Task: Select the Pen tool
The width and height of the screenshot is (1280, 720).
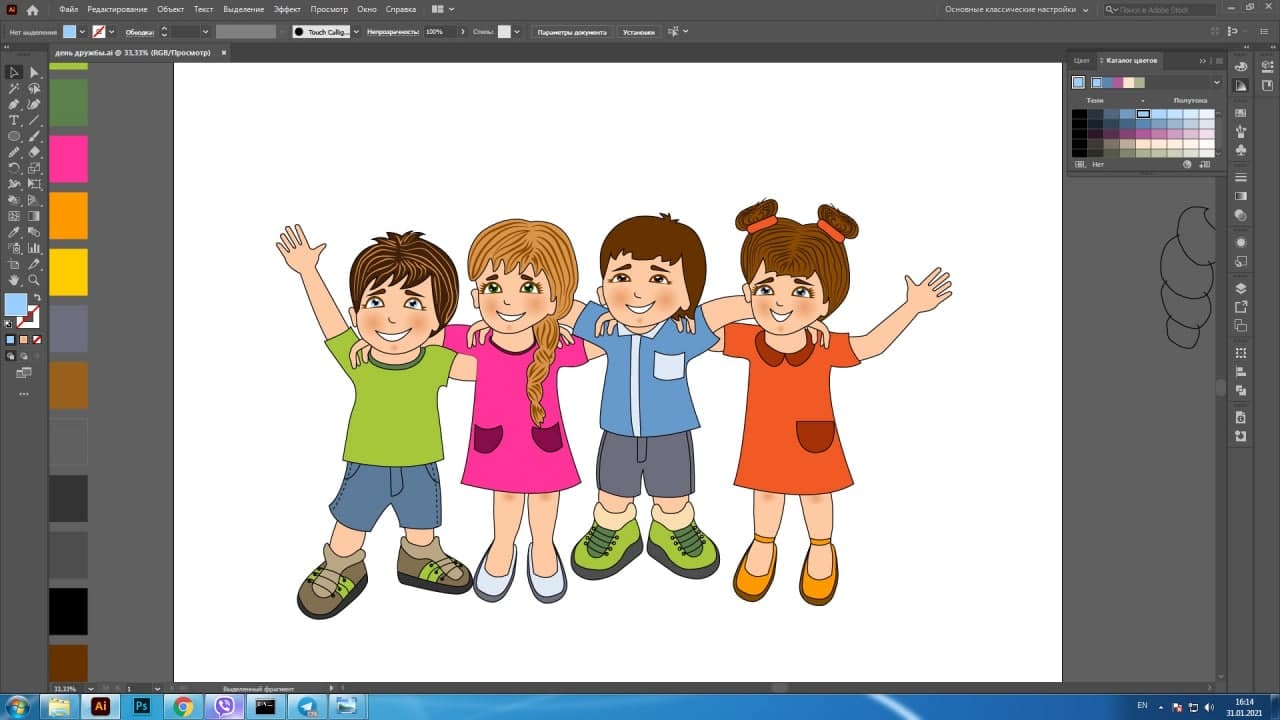Action: point(14,104)
